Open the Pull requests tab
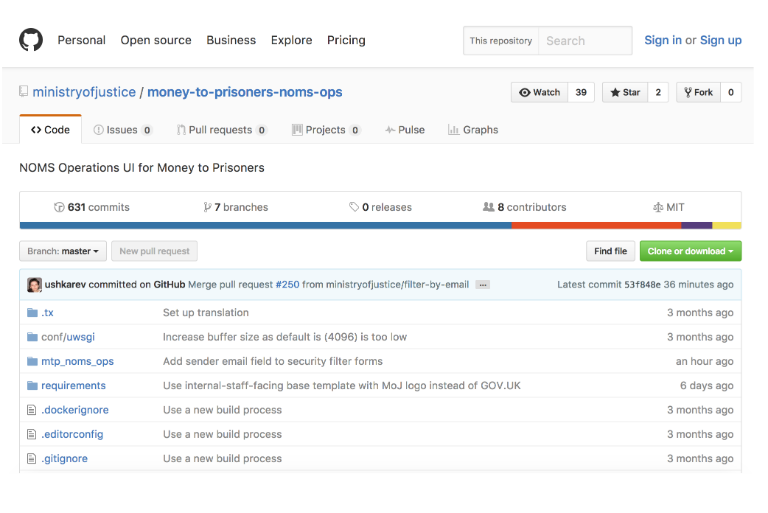The width and height of the screenshot is (768, 513). (x=221, y=130)
